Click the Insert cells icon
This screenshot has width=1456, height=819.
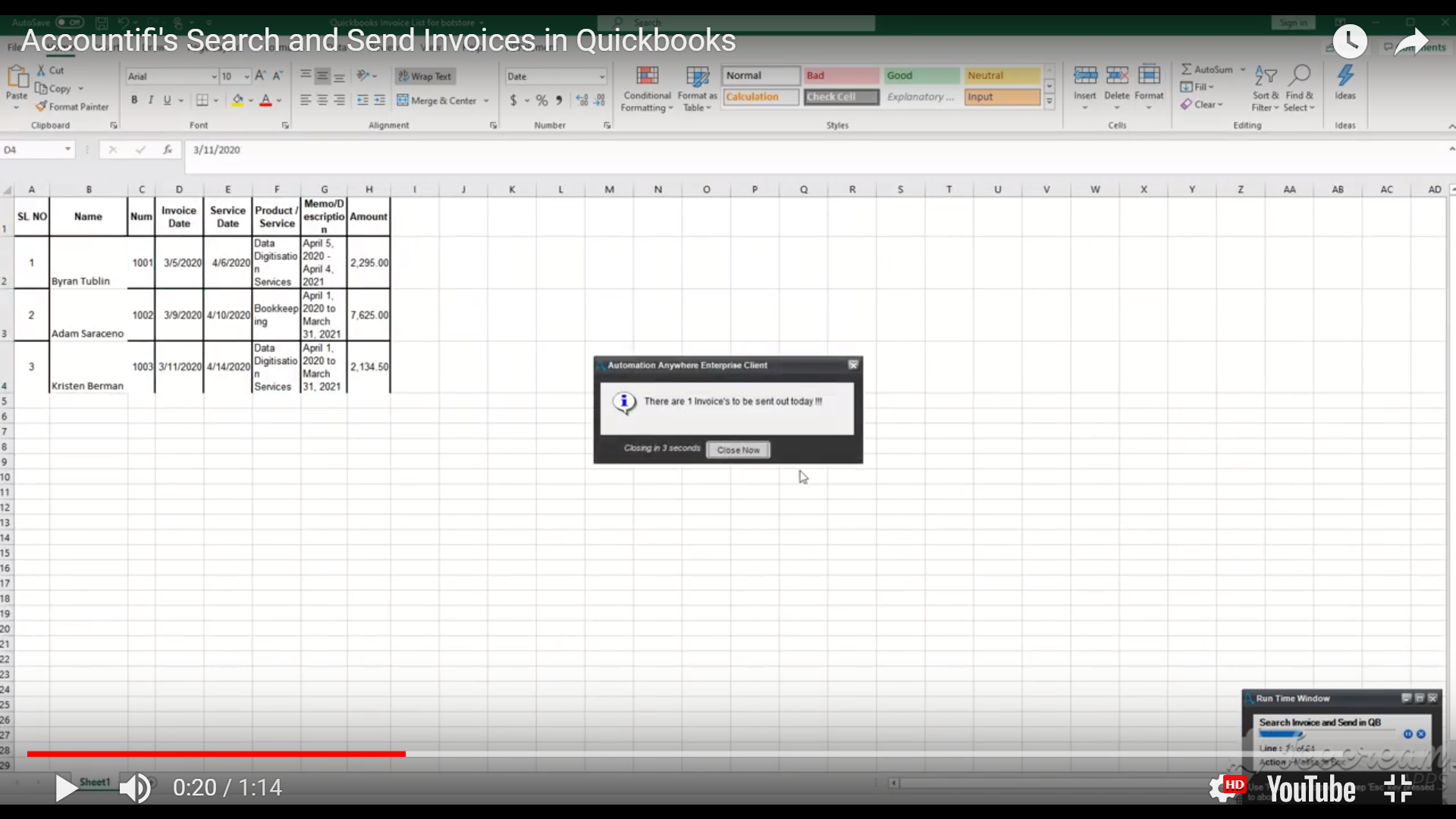pos(1085,76)
